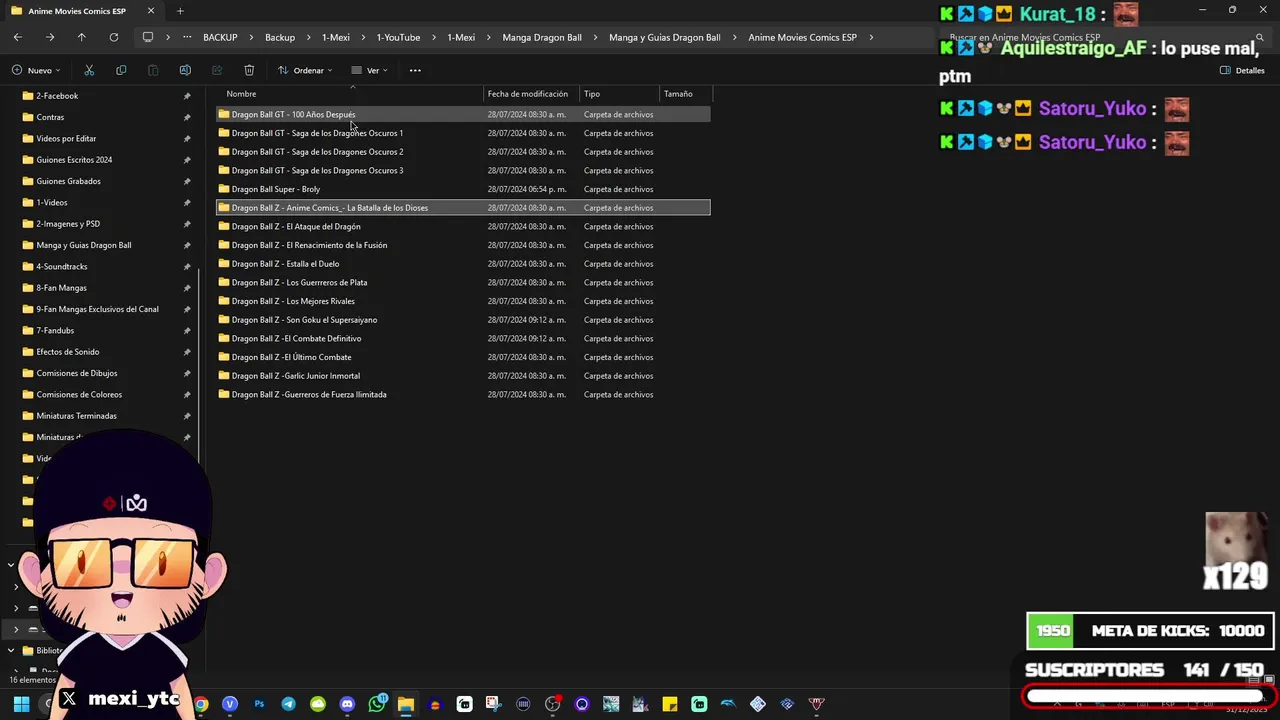
Task: Add a new Explorer tab
Action: [x=180, y=11]
